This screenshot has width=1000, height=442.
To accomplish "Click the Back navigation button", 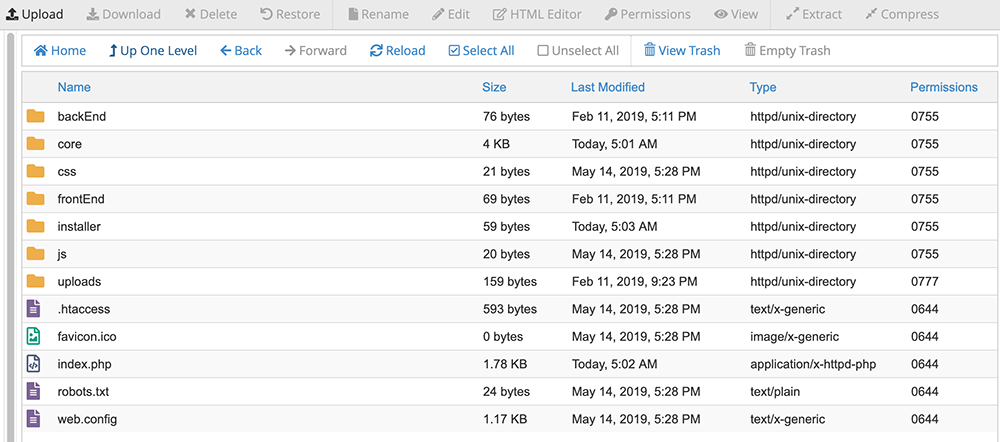I will tap(240, 50).
